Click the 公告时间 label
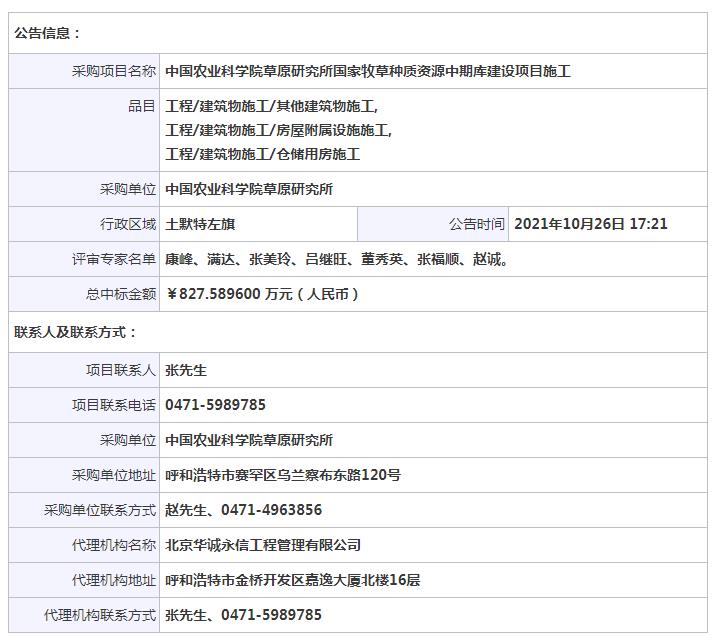This screenshot has width=720, height=644. coord(477,224)
